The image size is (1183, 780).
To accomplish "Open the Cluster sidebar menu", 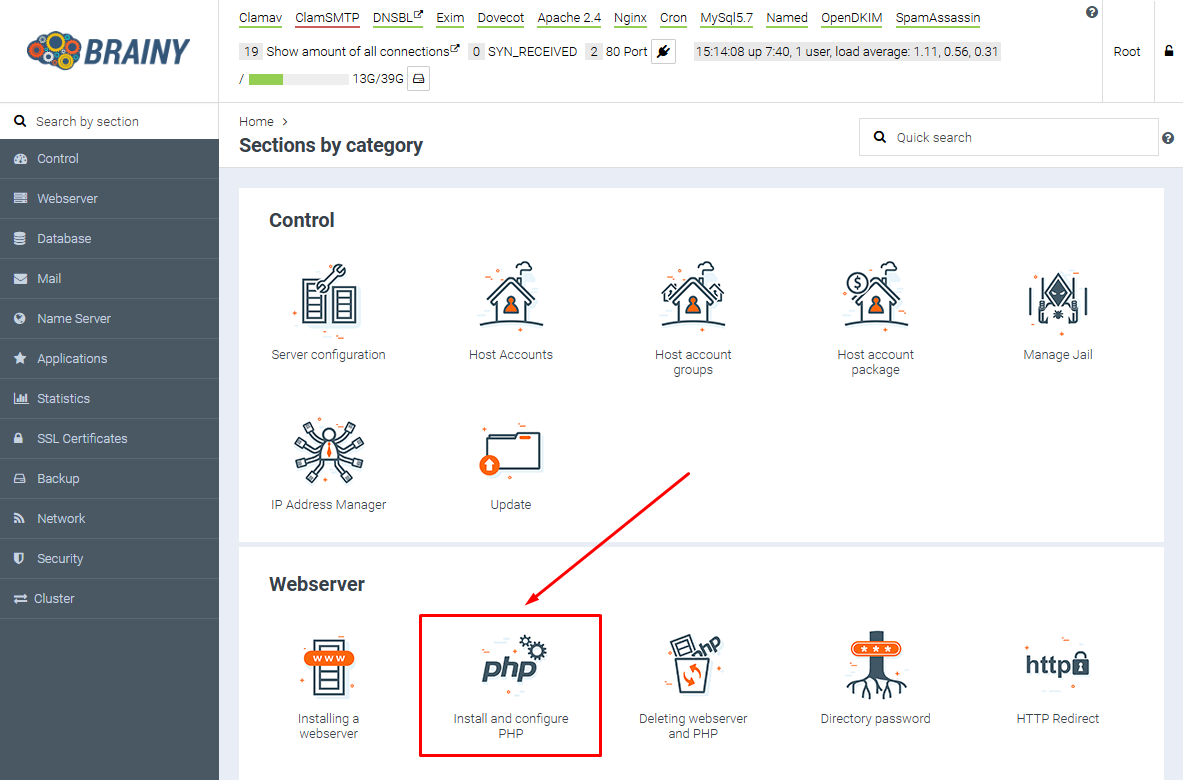I will pos(109,598).
